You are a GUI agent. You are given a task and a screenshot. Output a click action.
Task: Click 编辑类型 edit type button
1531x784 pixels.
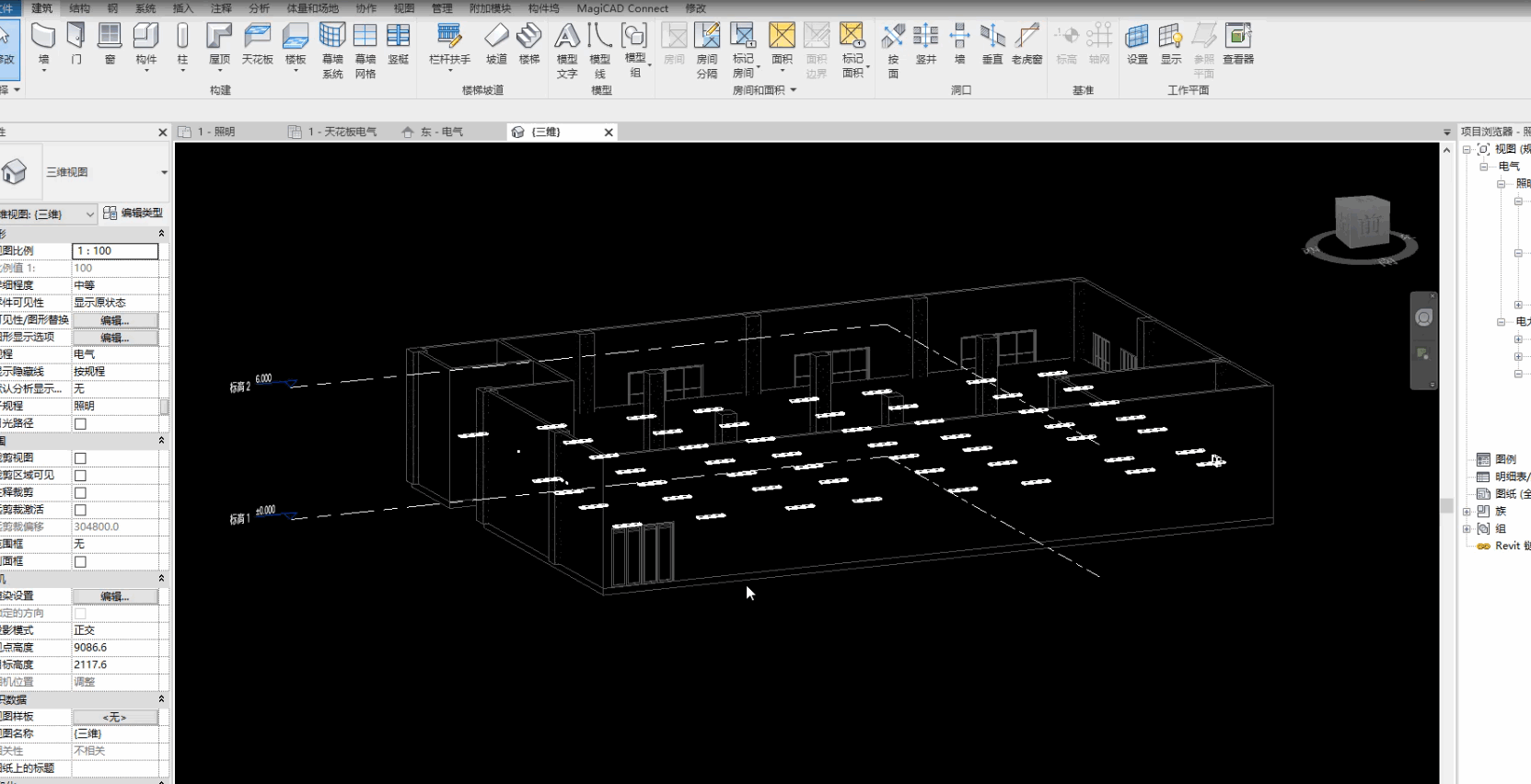click(x=133, y=213)
